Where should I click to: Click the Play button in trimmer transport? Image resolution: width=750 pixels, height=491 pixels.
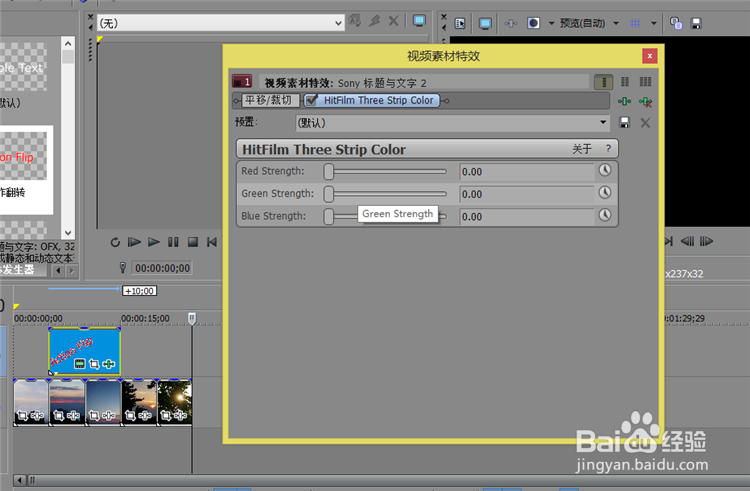[154, 242]
